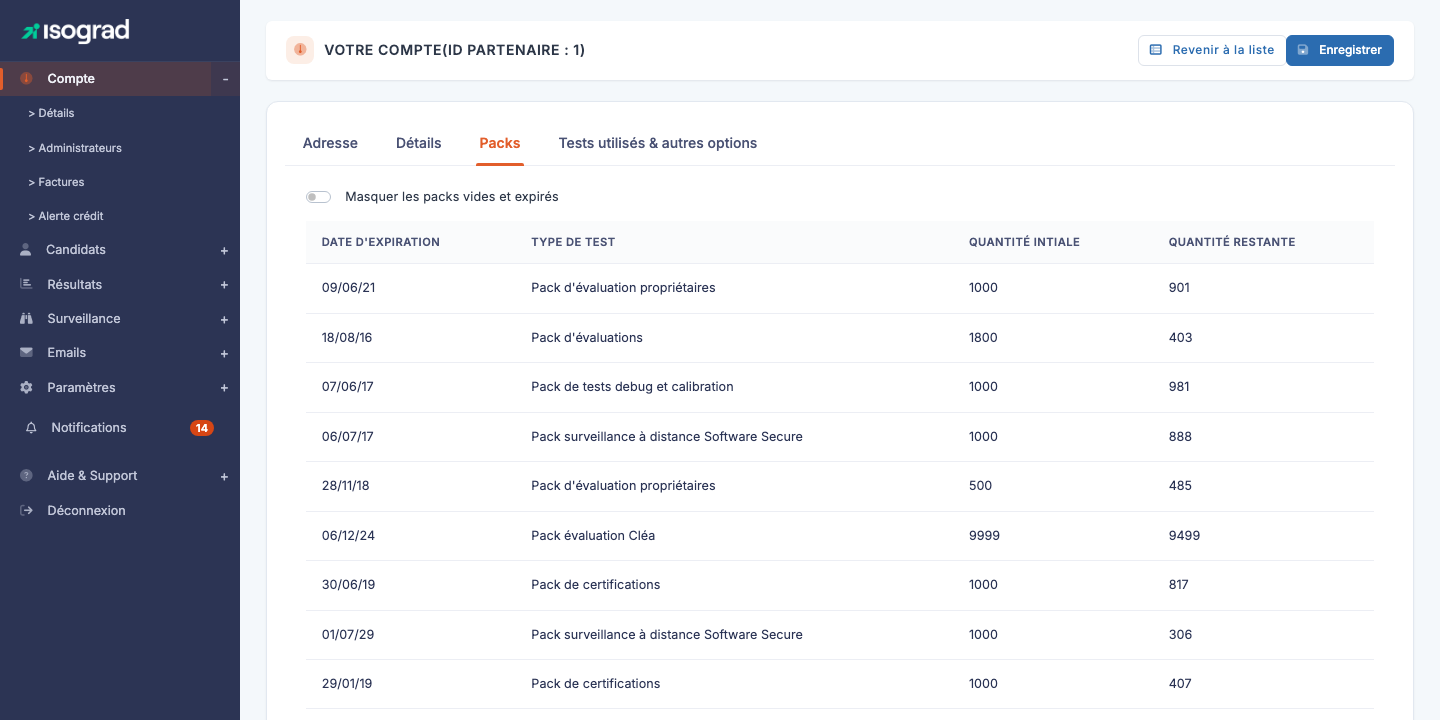Viewport: 1440px width, 720px height.
Task: Click the list icon in Revenir à la liste
Action: tap(1156, 50)
